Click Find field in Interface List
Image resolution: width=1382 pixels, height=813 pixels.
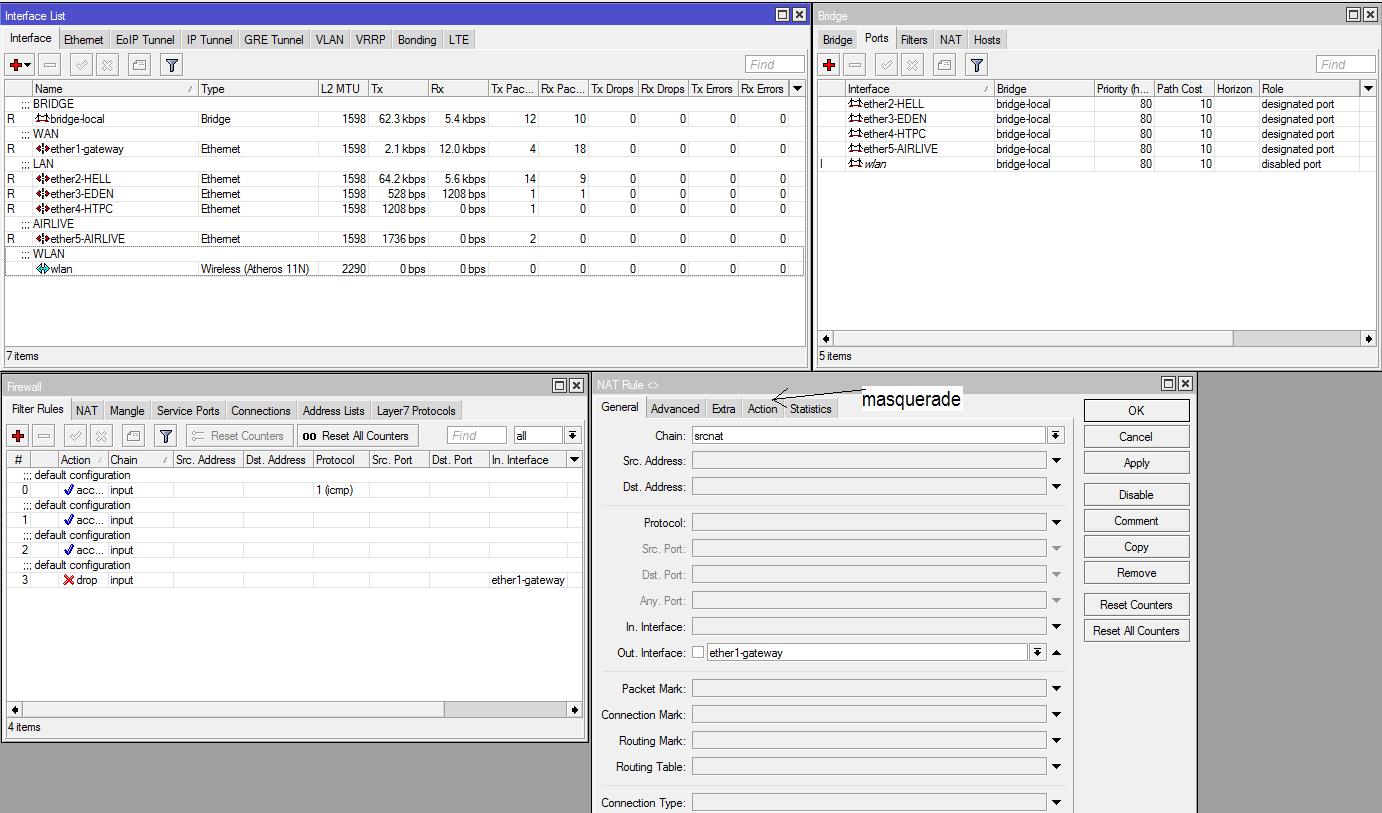[774, 65]
